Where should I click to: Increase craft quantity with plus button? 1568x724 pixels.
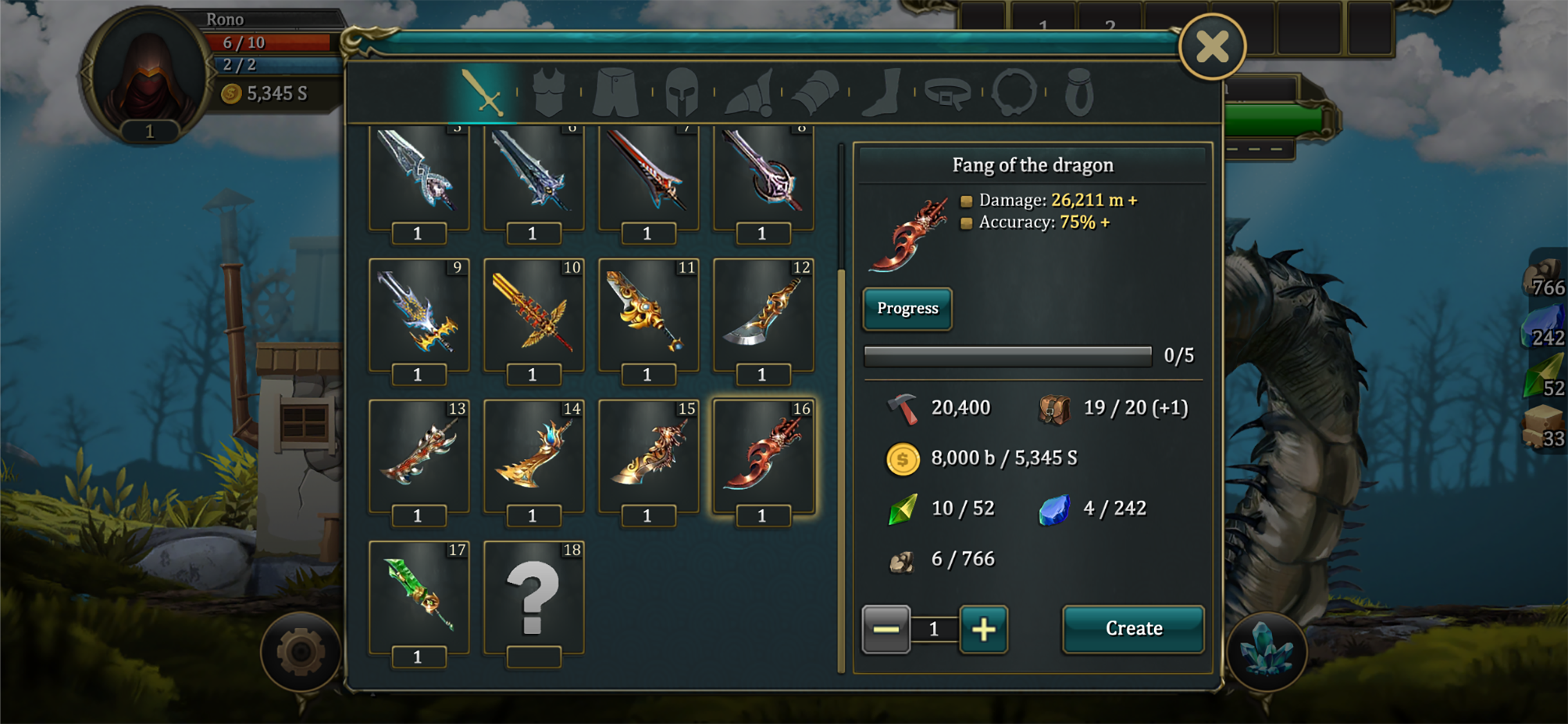984,629
